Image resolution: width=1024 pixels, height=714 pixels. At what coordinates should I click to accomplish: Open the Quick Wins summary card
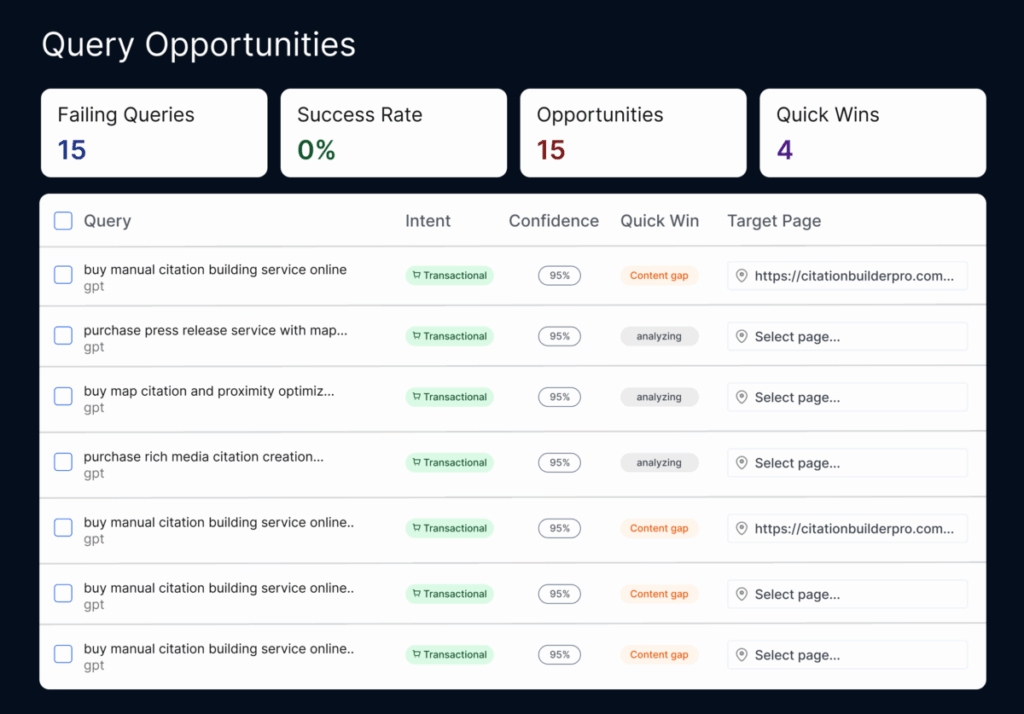(x=872, y=133)
